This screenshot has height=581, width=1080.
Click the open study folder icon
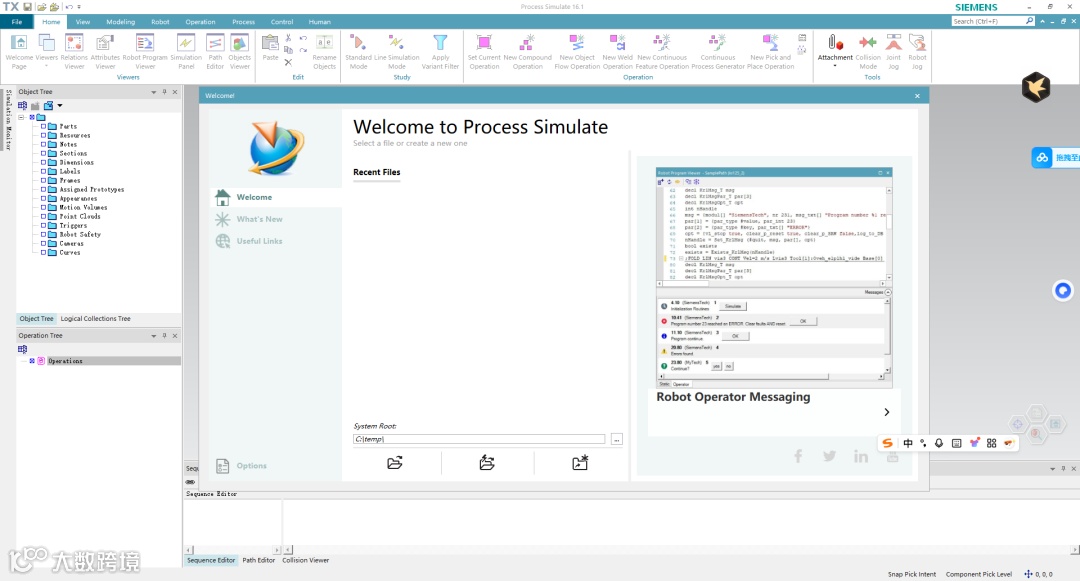tap(395, 463)
